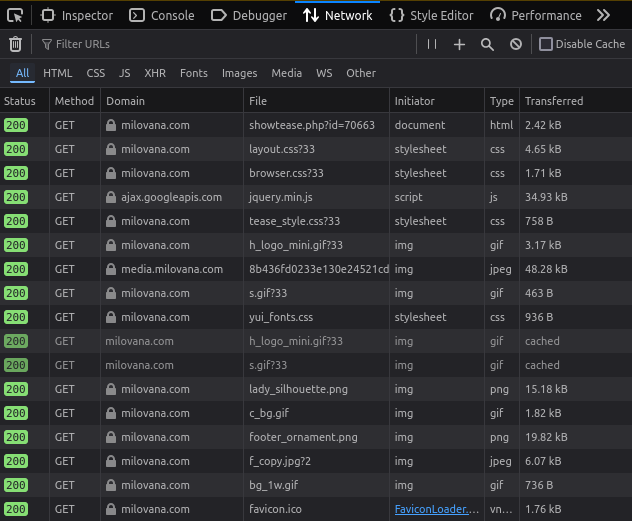Sort by the Method column header

click(75, 101)
